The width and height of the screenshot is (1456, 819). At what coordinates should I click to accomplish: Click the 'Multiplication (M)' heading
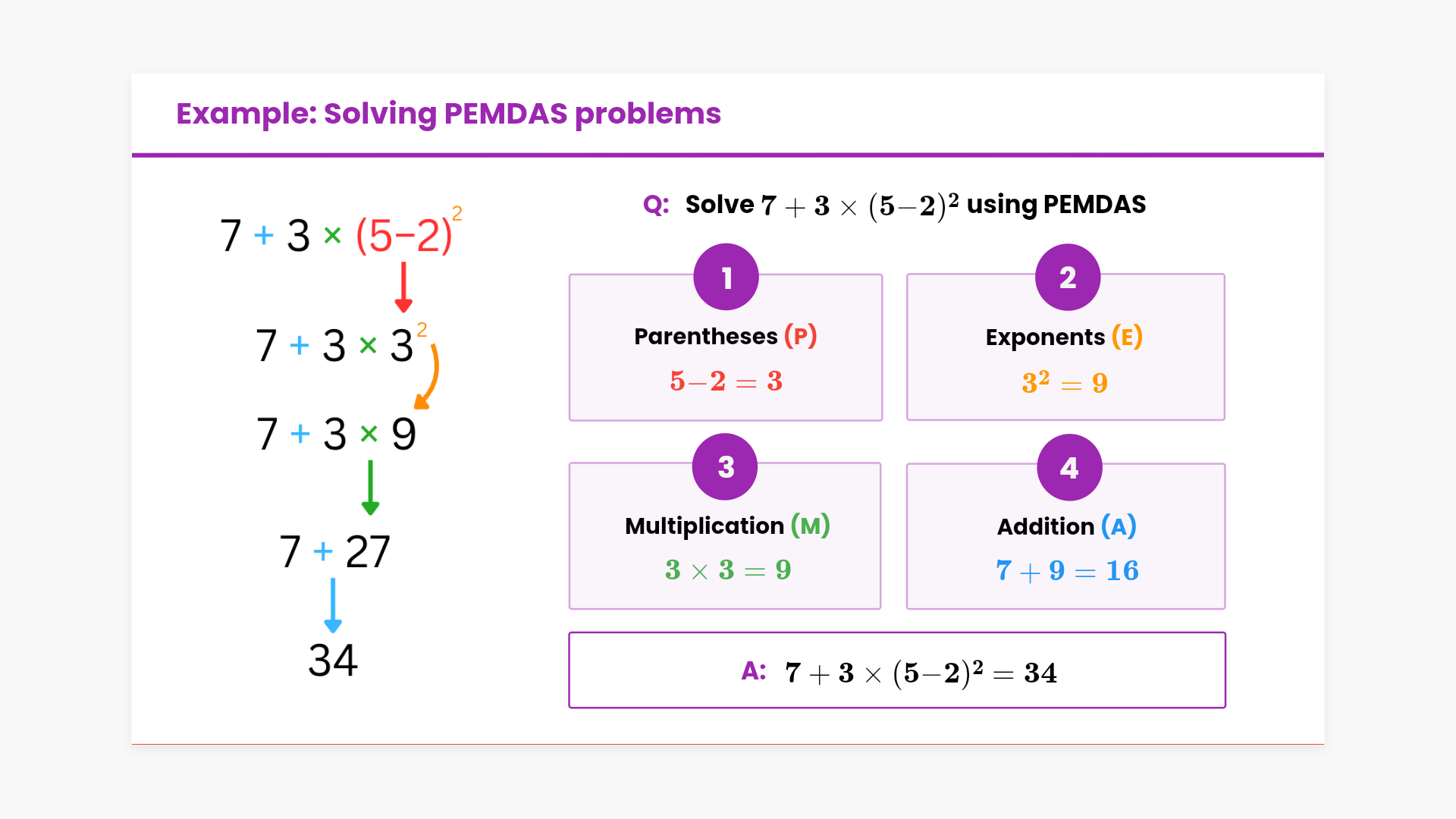727,526
